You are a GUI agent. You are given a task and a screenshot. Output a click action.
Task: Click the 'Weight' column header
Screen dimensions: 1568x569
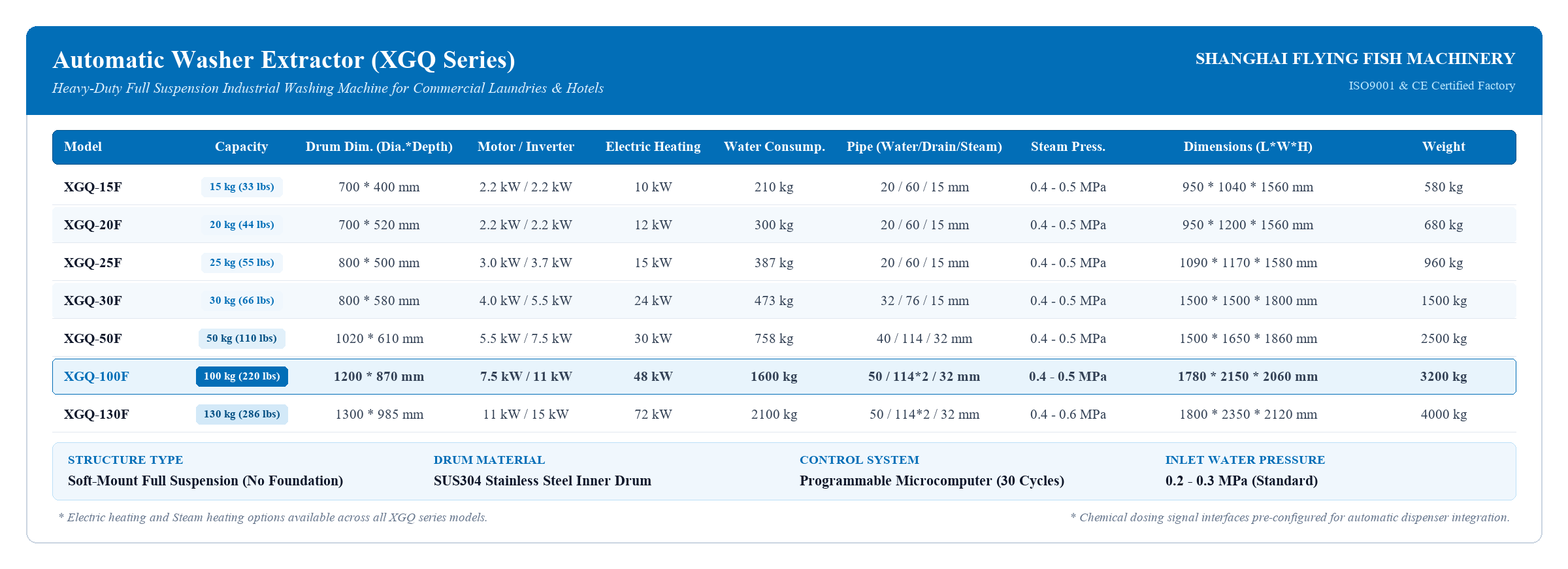(x=1444, y=147)
